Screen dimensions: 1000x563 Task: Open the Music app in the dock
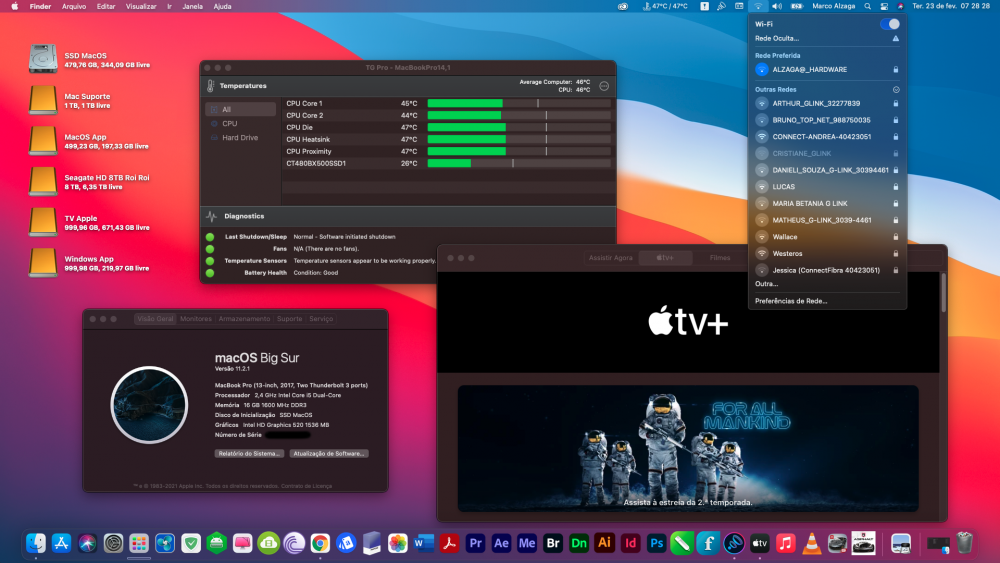[786, 543]
